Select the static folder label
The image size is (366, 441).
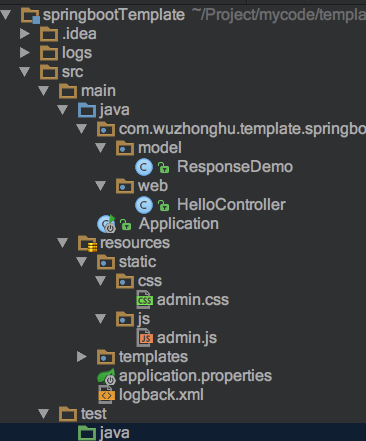[x=137, y=262]
